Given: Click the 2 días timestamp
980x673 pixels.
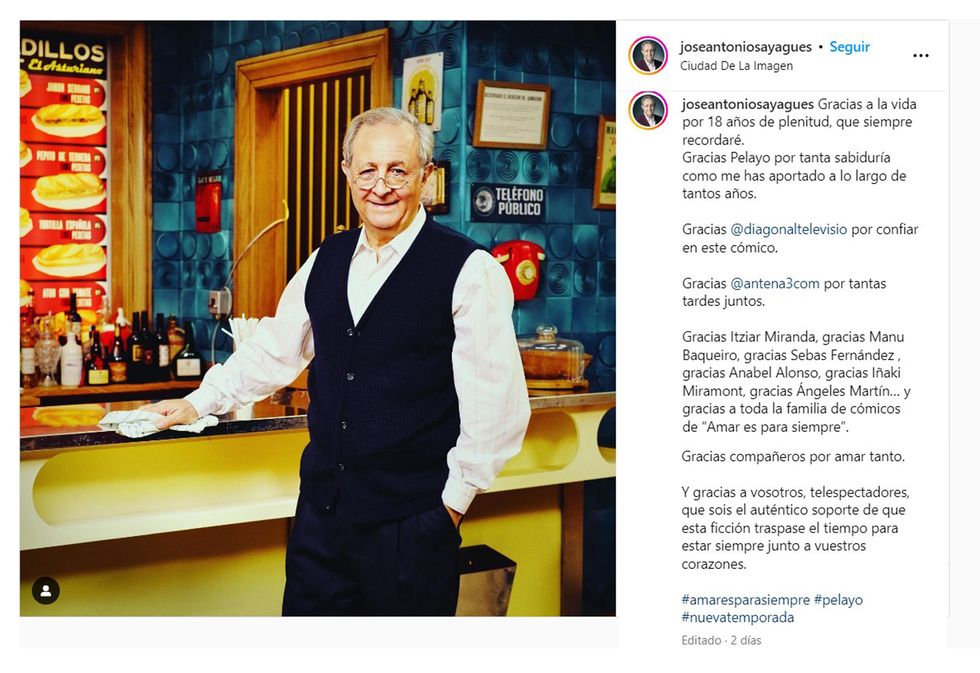Looking at the screenshot, I should tap(746, 641).
